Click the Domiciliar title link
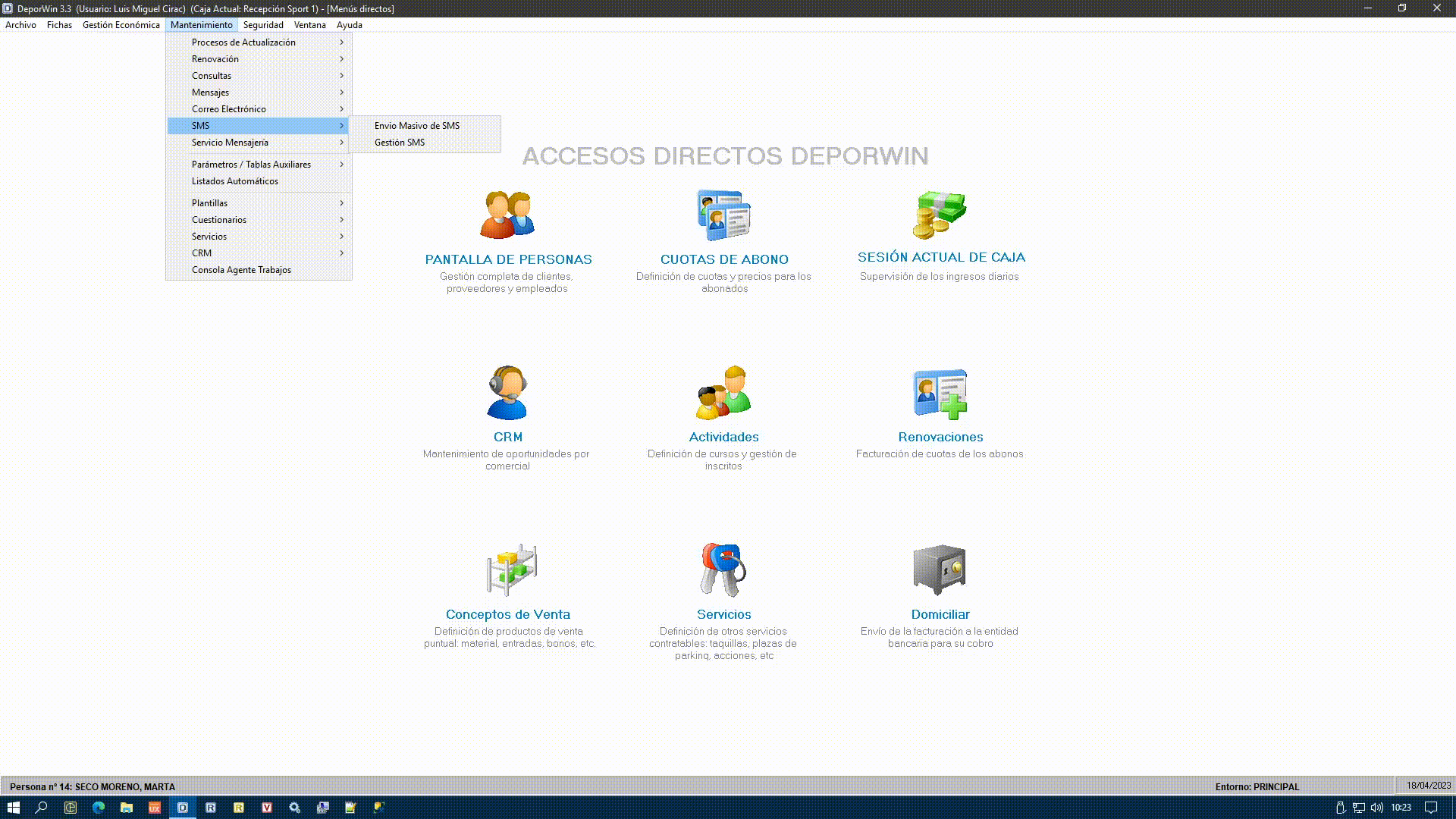The image size is (1456, 819). click(940, 614)
